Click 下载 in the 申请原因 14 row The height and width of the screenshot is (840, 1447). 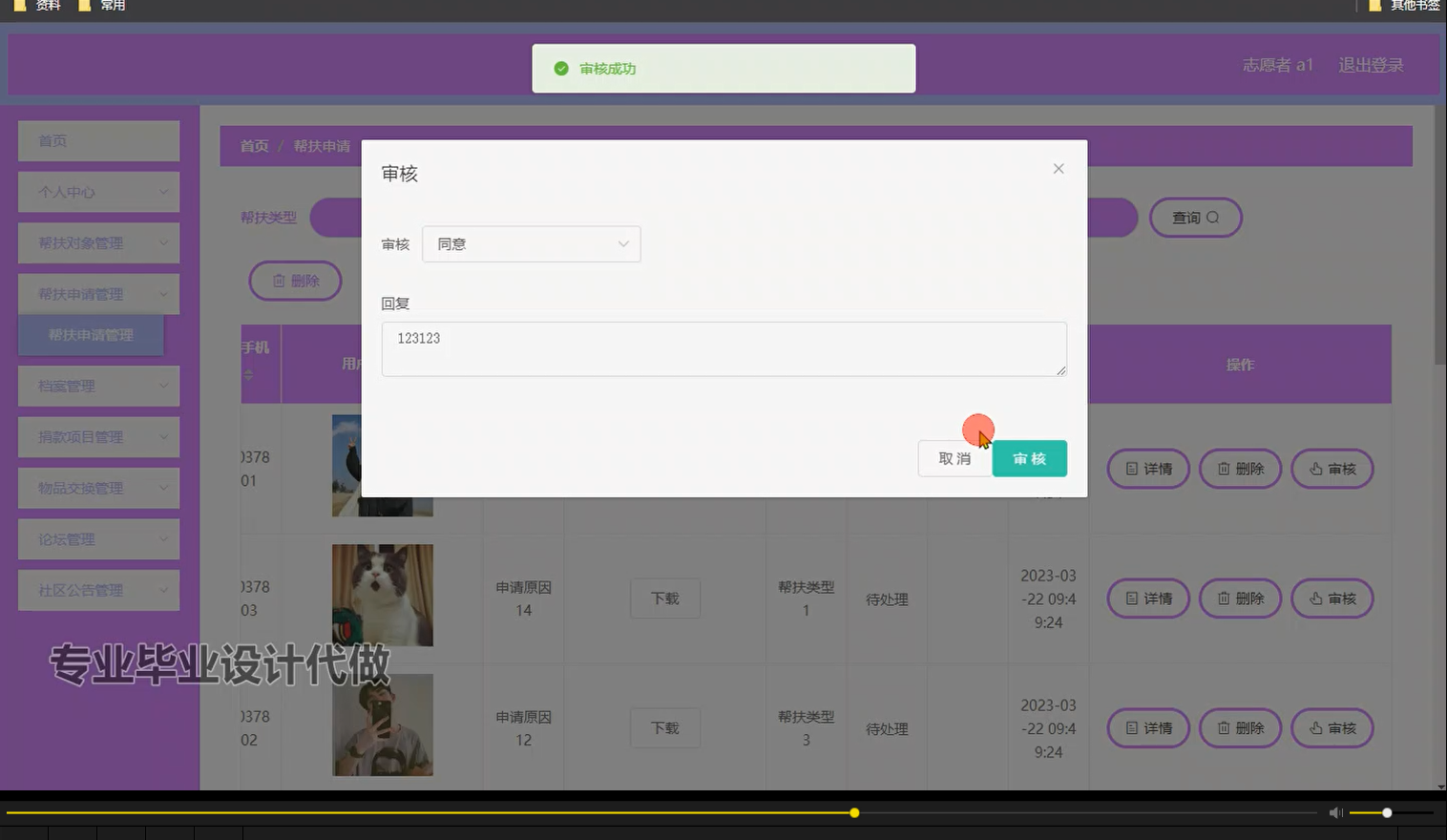[x=665, y=598]
